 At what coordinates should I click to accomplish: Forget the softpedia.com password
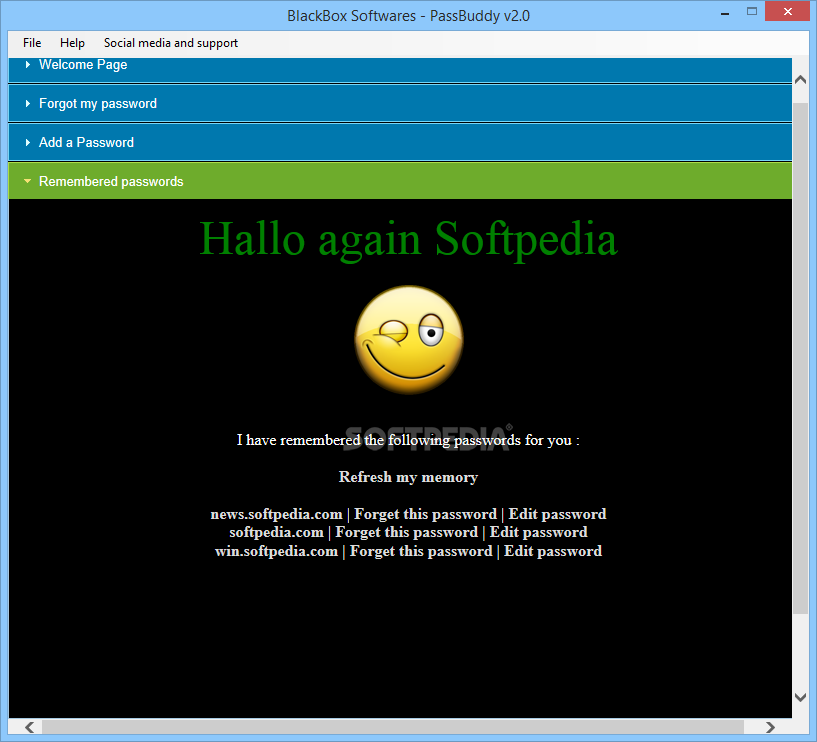(406, 533)
